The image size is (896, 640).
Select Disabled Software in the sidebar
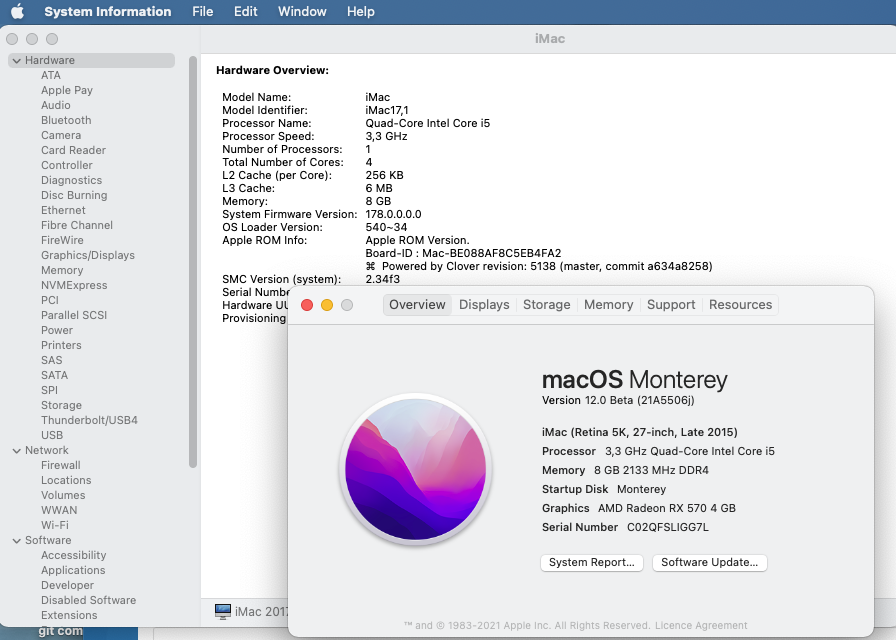click(x=89, y=600)
